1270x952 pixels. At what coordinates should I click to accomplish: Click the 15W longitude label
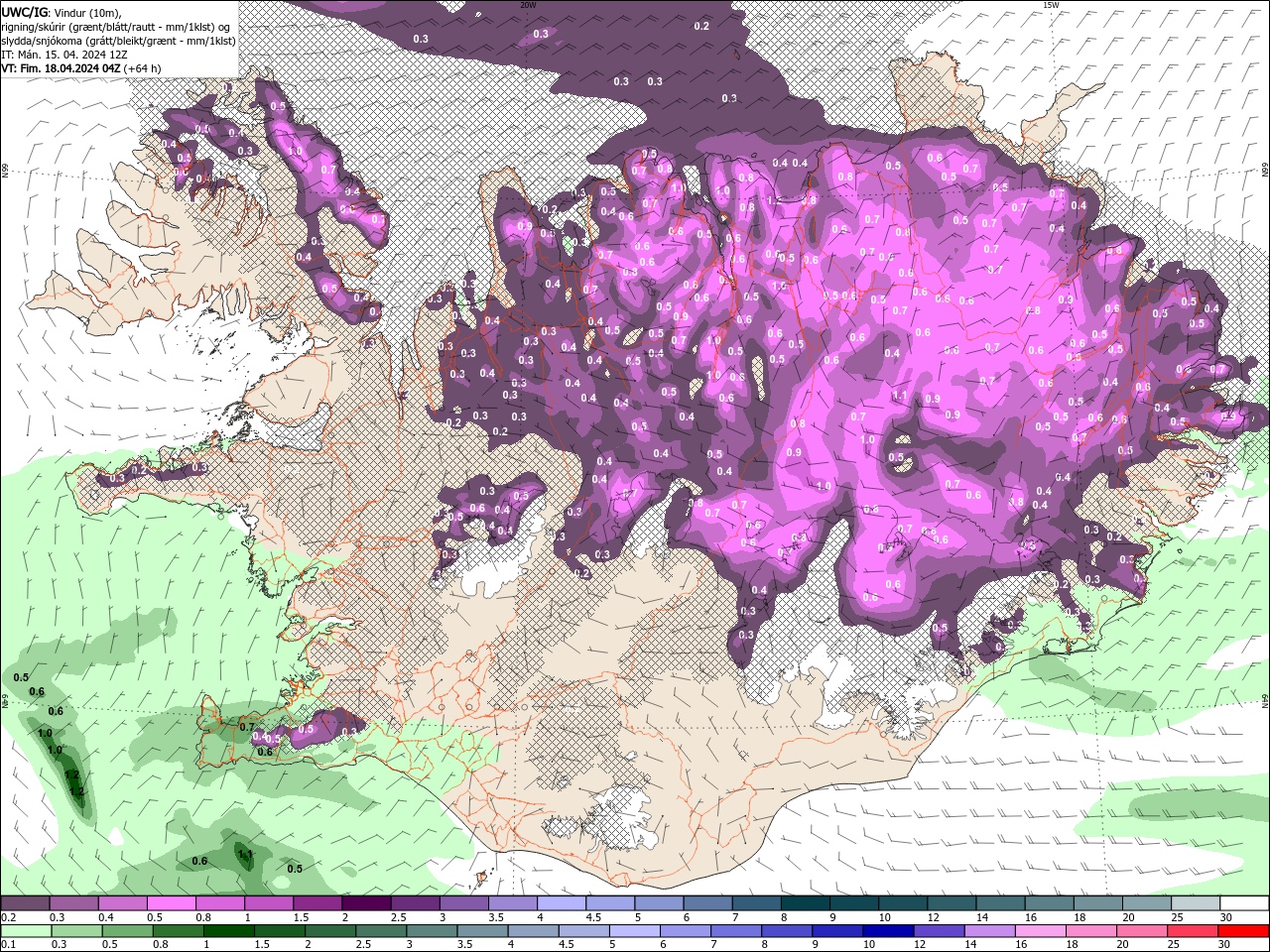[x=1051, y=5]
